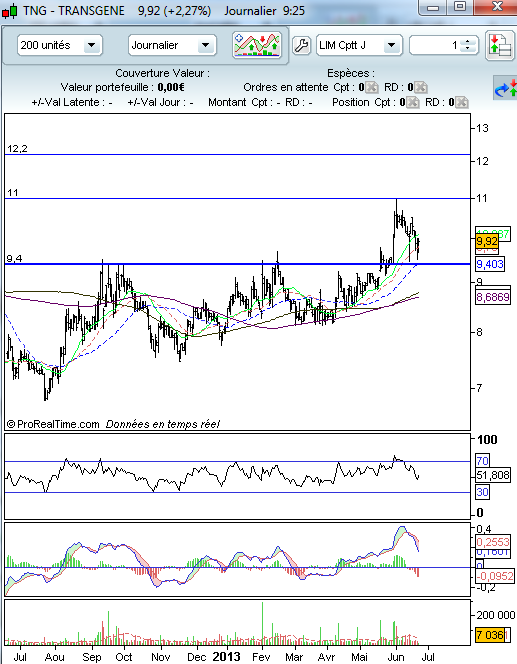Open the Journalier timeframe dropdown
517x664 pixels.
[x=172, y=45]
